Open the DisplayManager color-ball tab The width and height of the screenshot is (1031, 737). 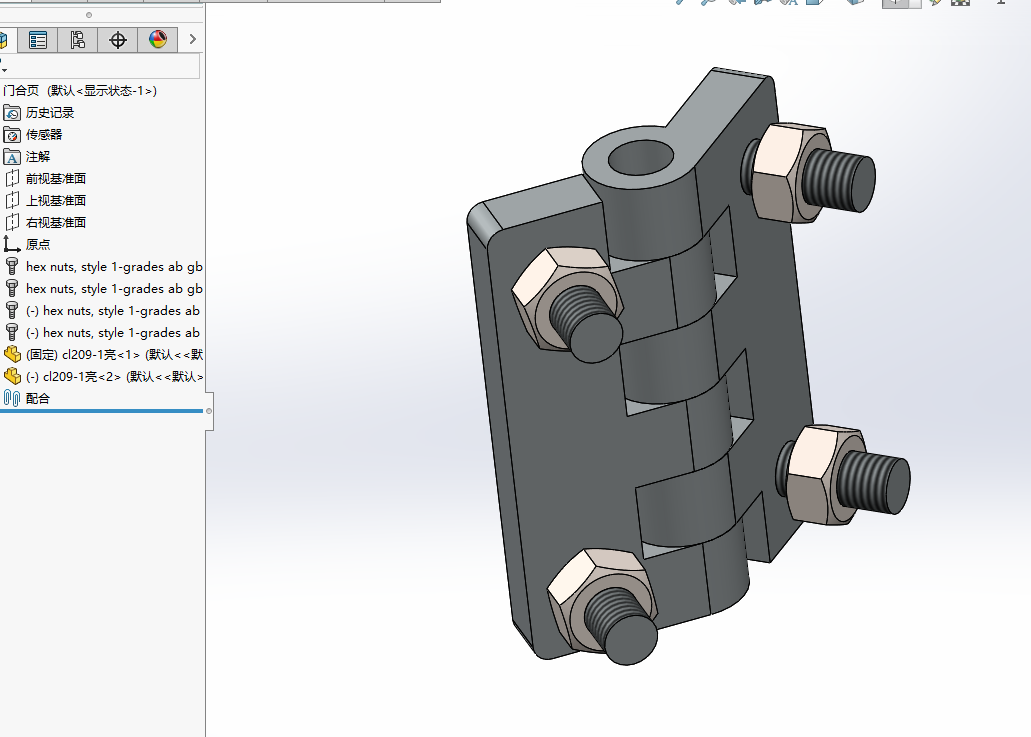pos(158,40)
